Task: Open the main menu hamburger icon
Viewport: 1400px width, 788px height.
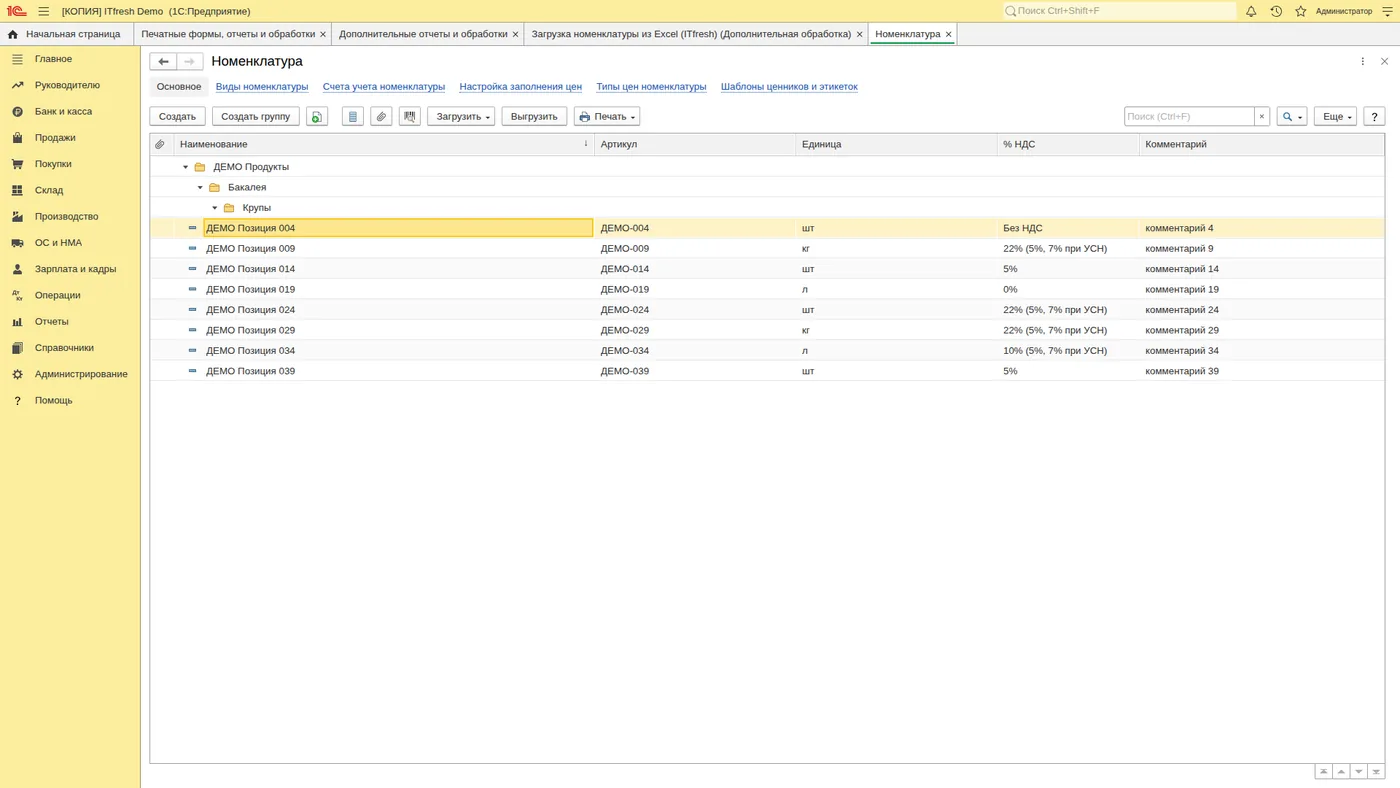Action: point(44,11)
